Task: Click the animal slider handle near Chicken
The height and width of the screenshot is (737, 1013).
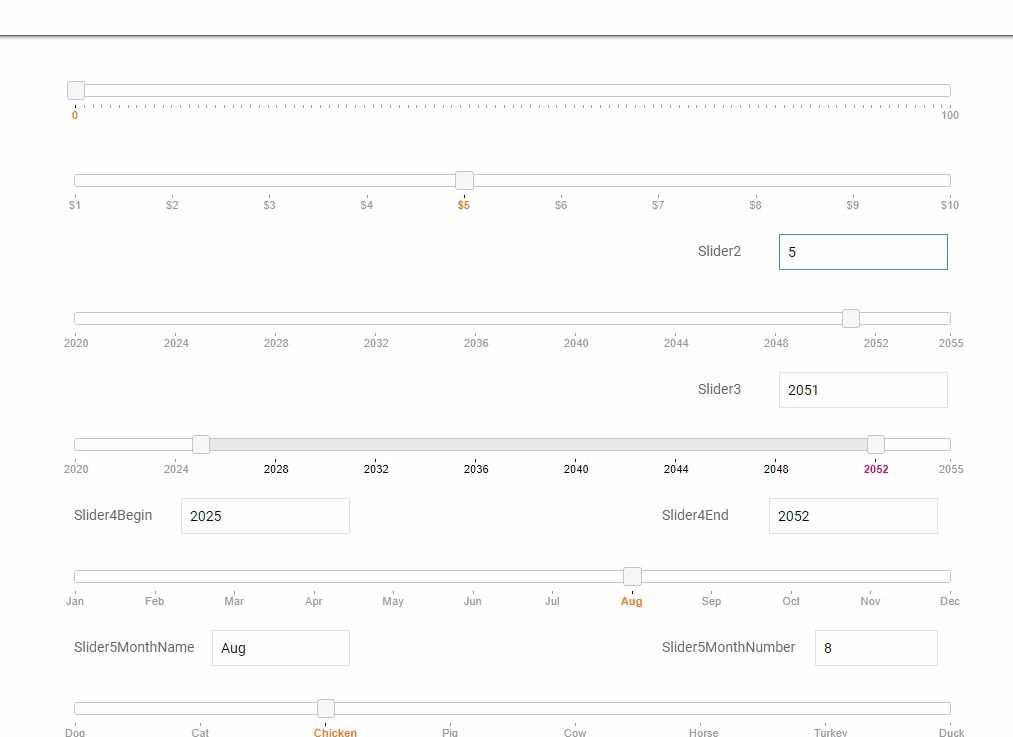Action: pyautogui.click(x=325, y=707)
